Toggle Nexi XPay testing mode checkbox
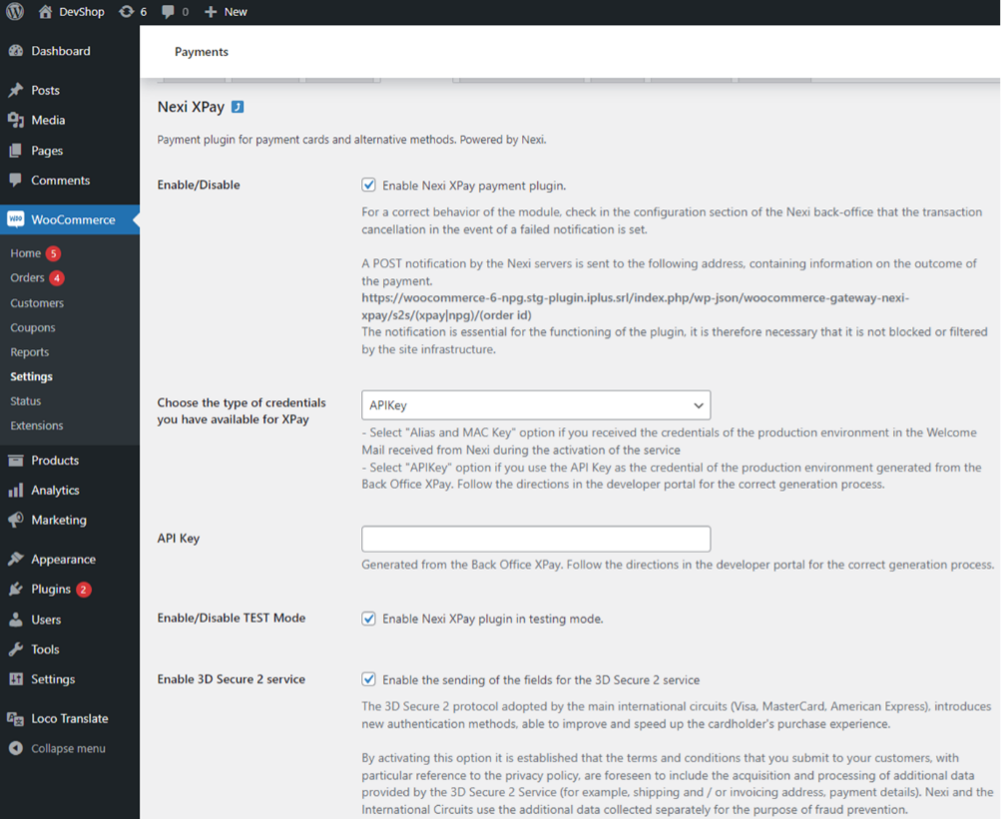1005x821 pixels. tap(369, 618)
